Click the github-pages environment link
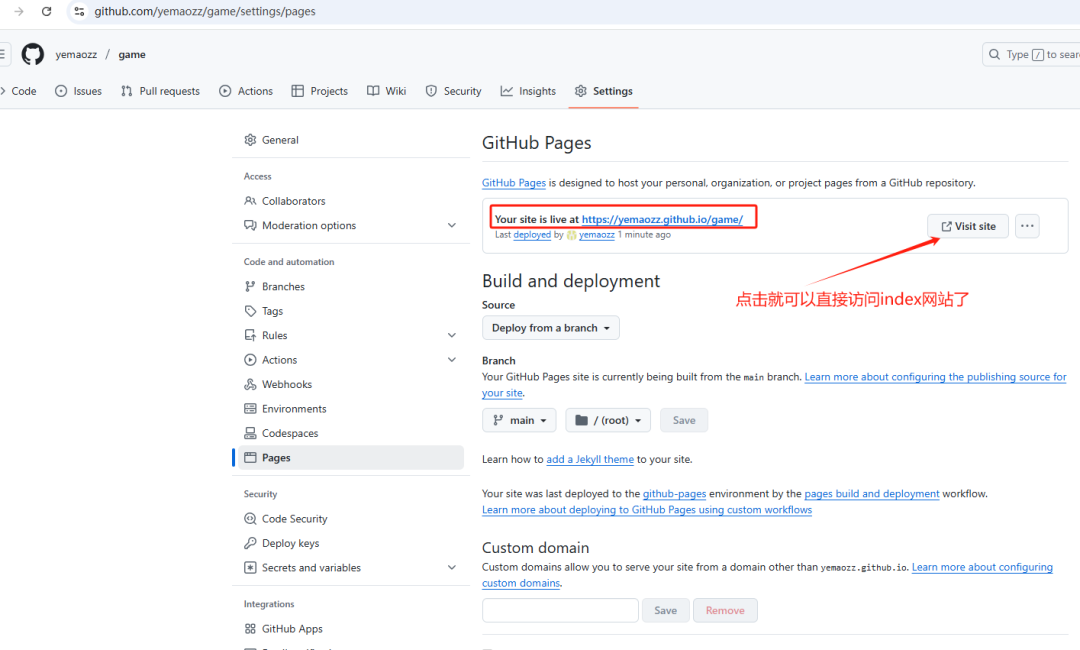 point(674,494)
